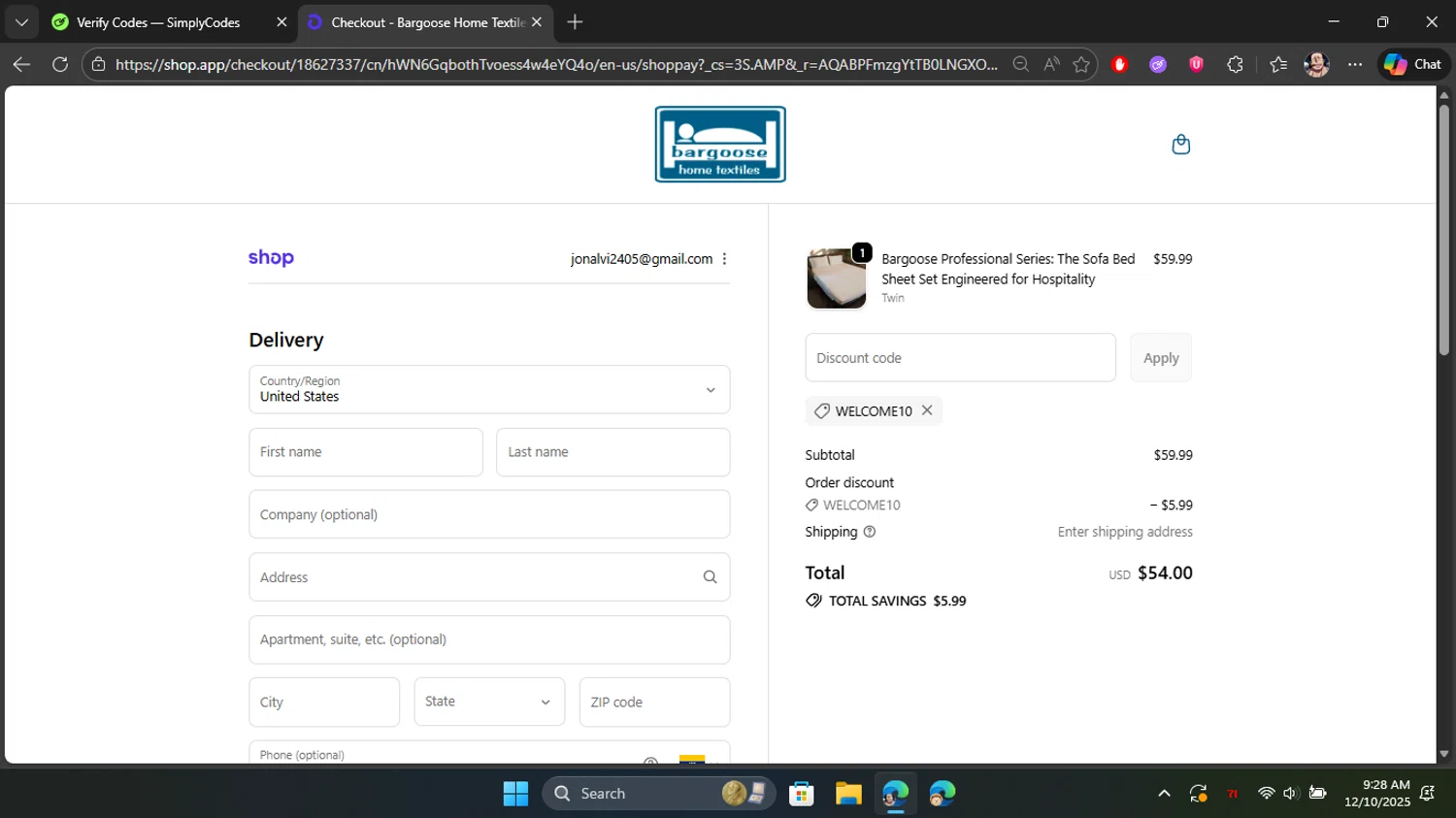The width and height of the screenshot is (1456, 818).
Task: Open Microsoft Store from taskbar
Action: 801,794
